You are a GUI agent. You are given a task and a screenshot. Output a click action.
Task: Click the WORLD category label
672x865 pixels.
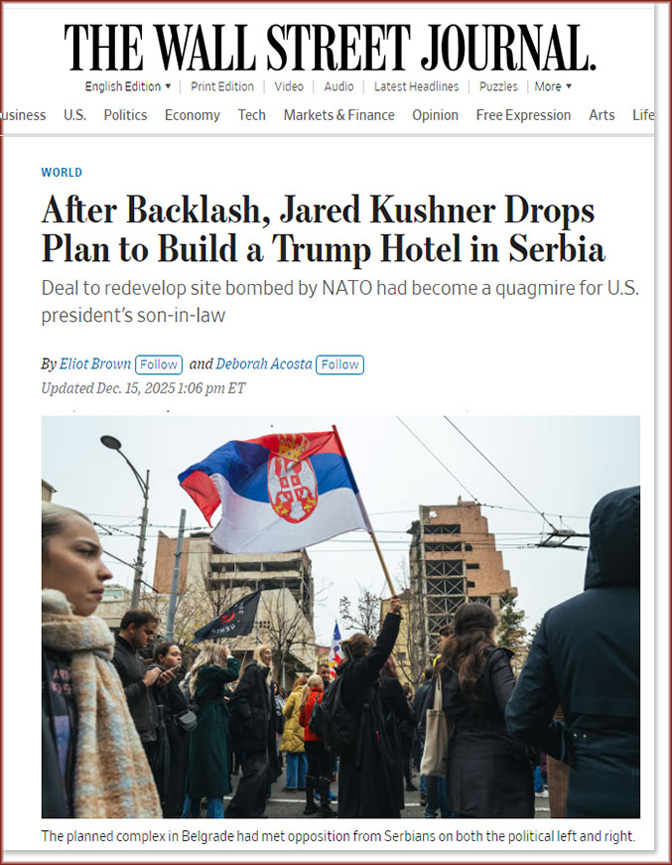(x=62, y=172)
